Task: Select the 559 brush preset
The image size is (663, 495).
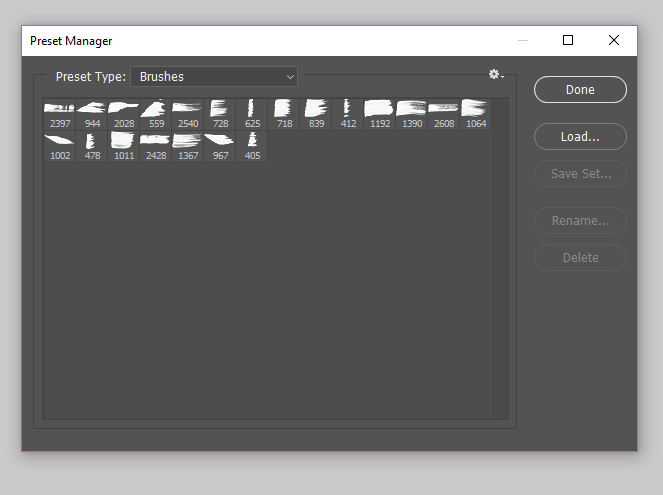Action: (x=156, y=114)
